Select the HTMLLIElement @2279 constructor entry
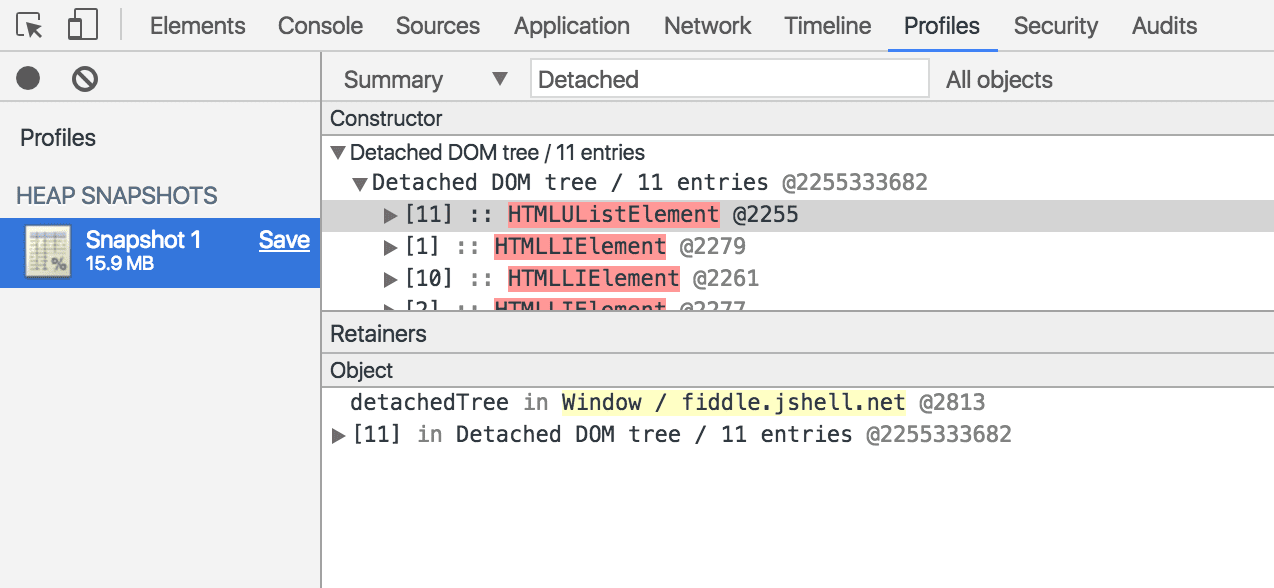This screenshot has width=1274, height=588. pyautogui.click(x=580, y=246)
